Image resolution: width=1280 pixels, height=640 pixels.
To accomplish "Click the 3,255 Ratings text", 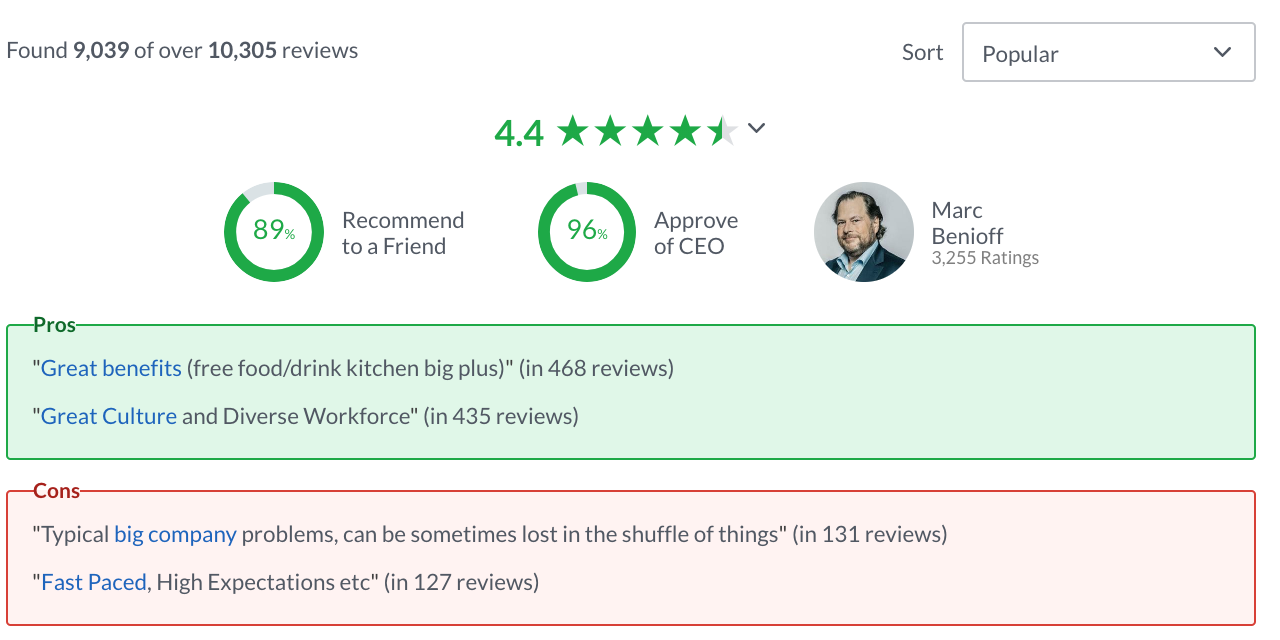I will pos(985,258).
